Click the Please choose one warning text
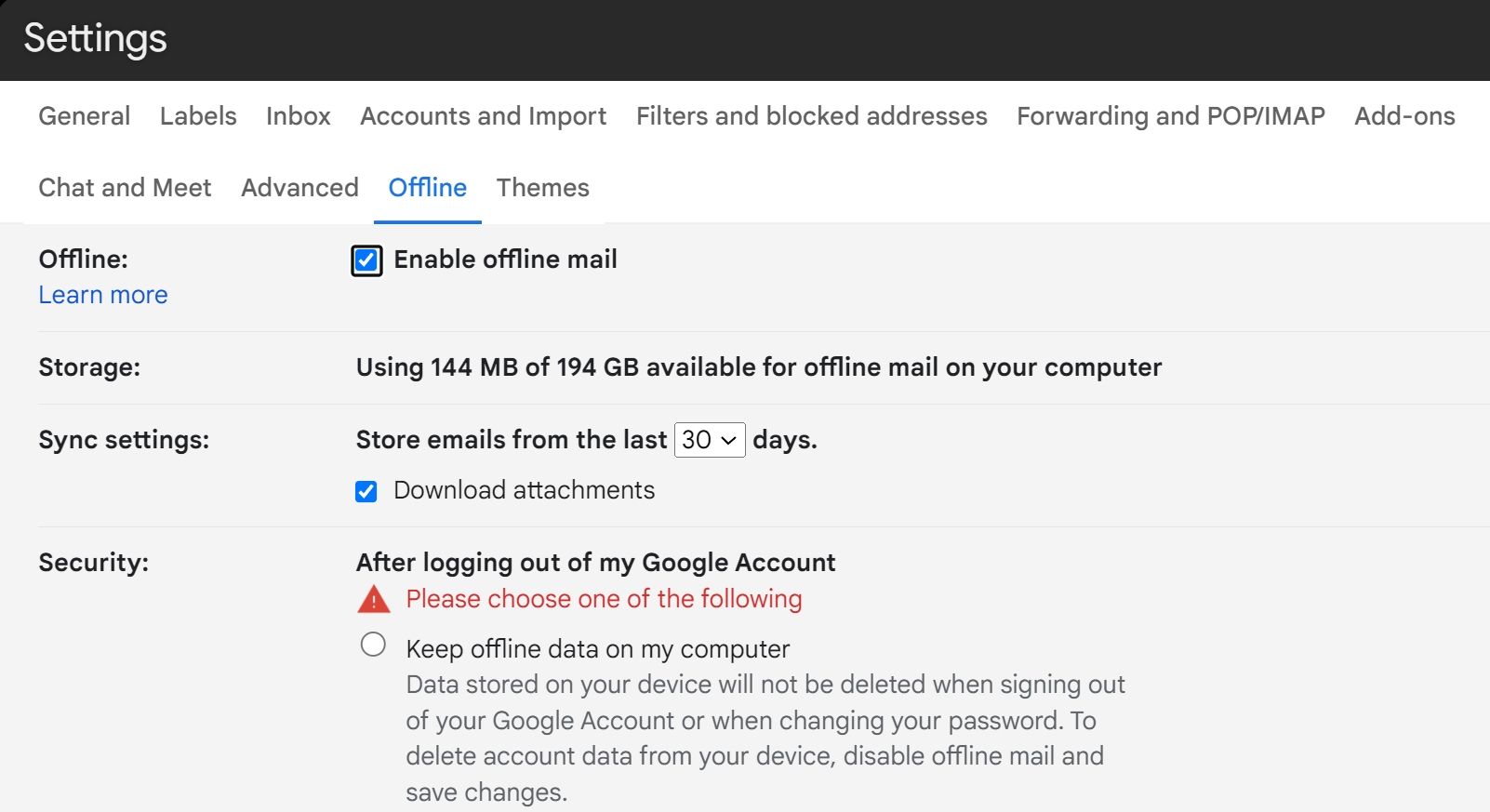Viewport: 1490px width, 812px height. (604, 599)
